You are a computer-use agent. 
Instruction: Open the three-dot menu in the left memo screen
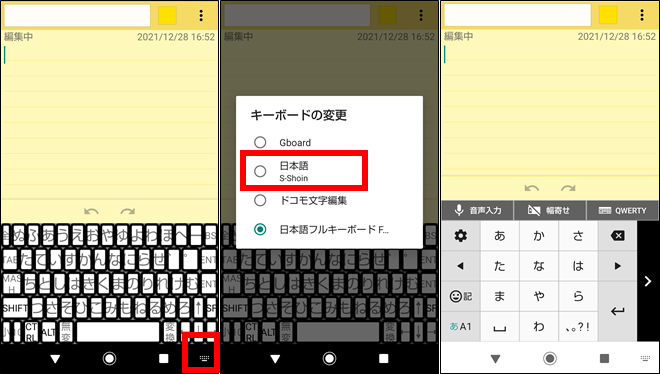pyautogui.click(x=201, y=16)
